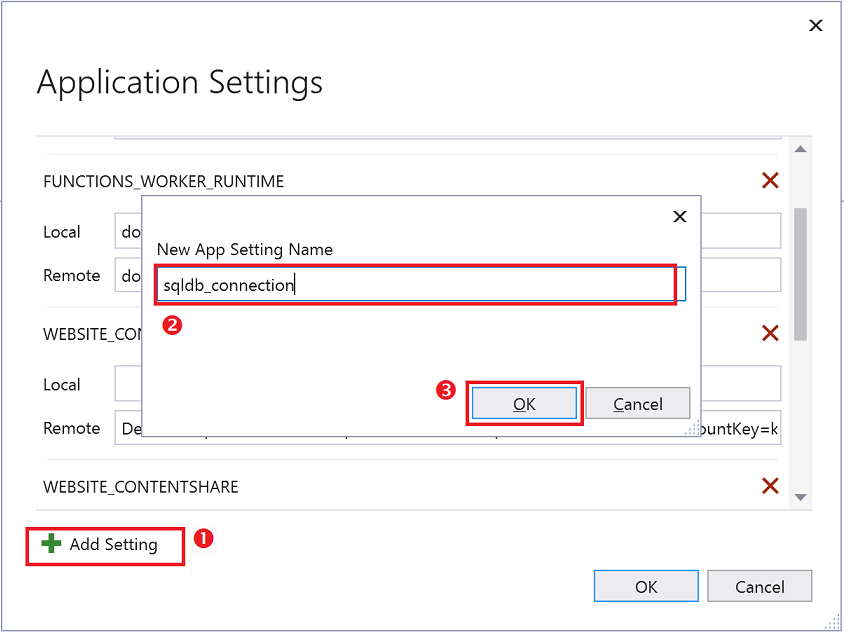Cancel creating the new app setting
Screen dimensions: 844x633
(638, 404)
